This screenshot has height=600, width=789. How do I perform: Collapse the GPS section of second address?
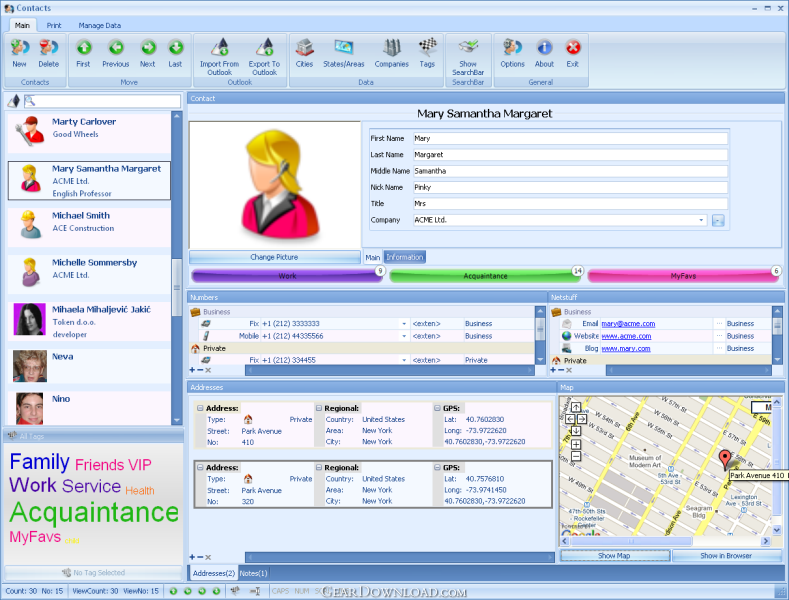437,468
